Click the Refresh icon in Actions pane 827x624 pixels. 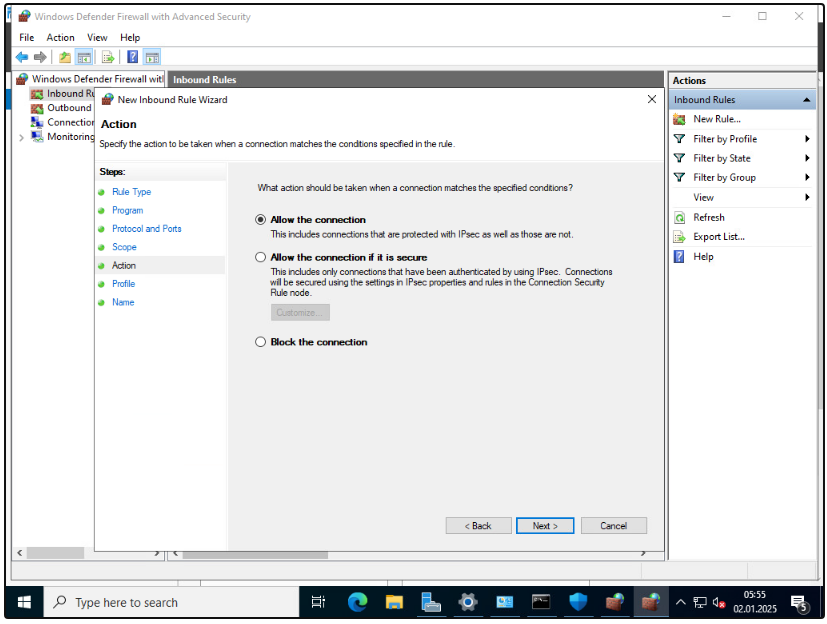(x=679, y=217)
